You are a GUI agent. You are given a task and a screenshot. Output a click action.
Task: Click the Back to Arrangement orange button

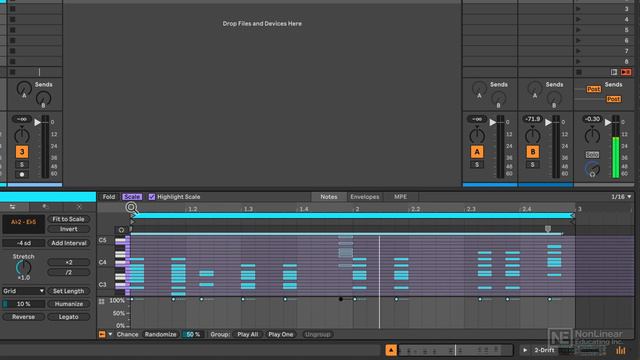coord(626,72)
